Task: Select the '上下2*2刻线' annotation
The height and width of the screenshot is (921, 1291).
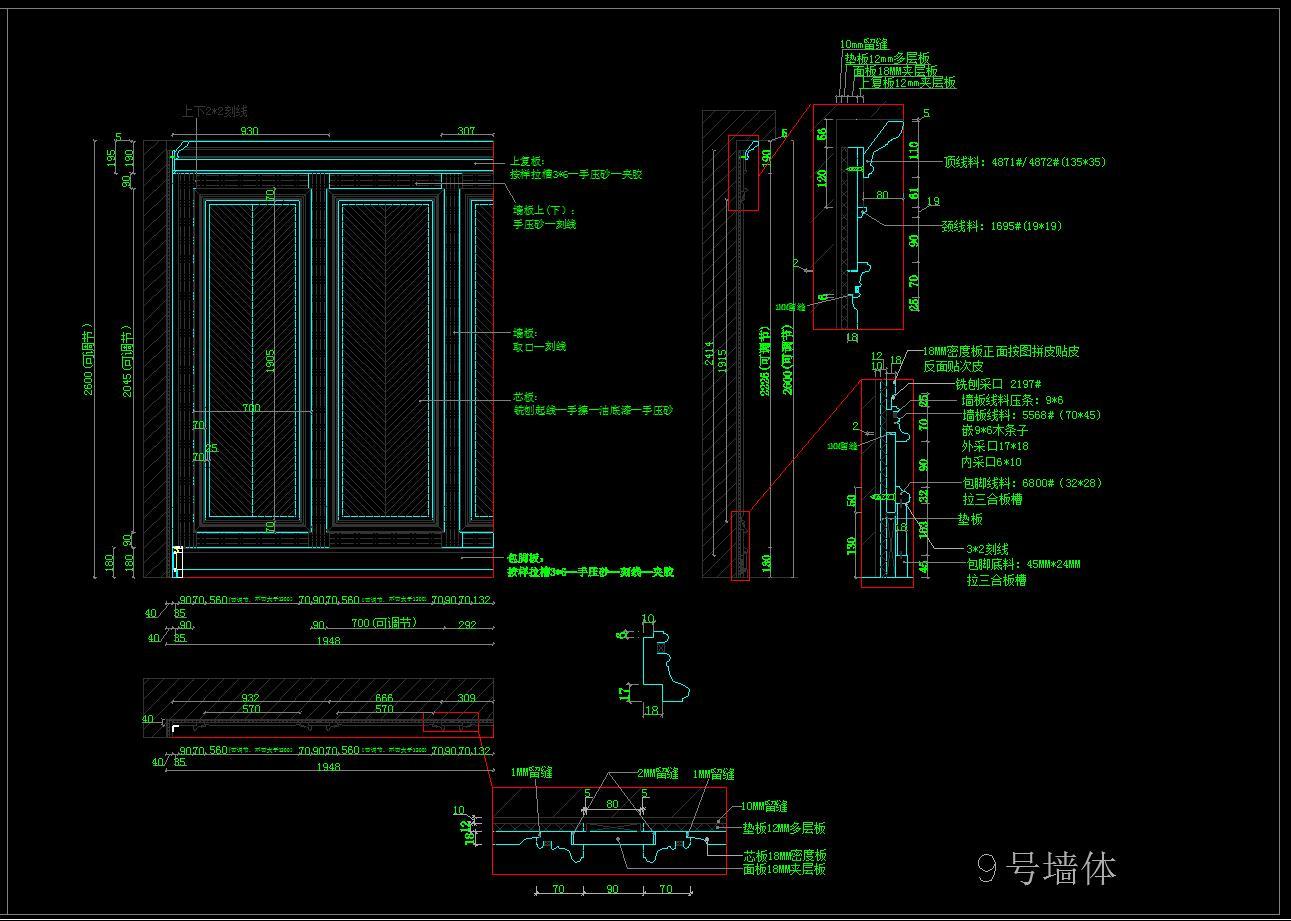Action: (x=214, y=112)
